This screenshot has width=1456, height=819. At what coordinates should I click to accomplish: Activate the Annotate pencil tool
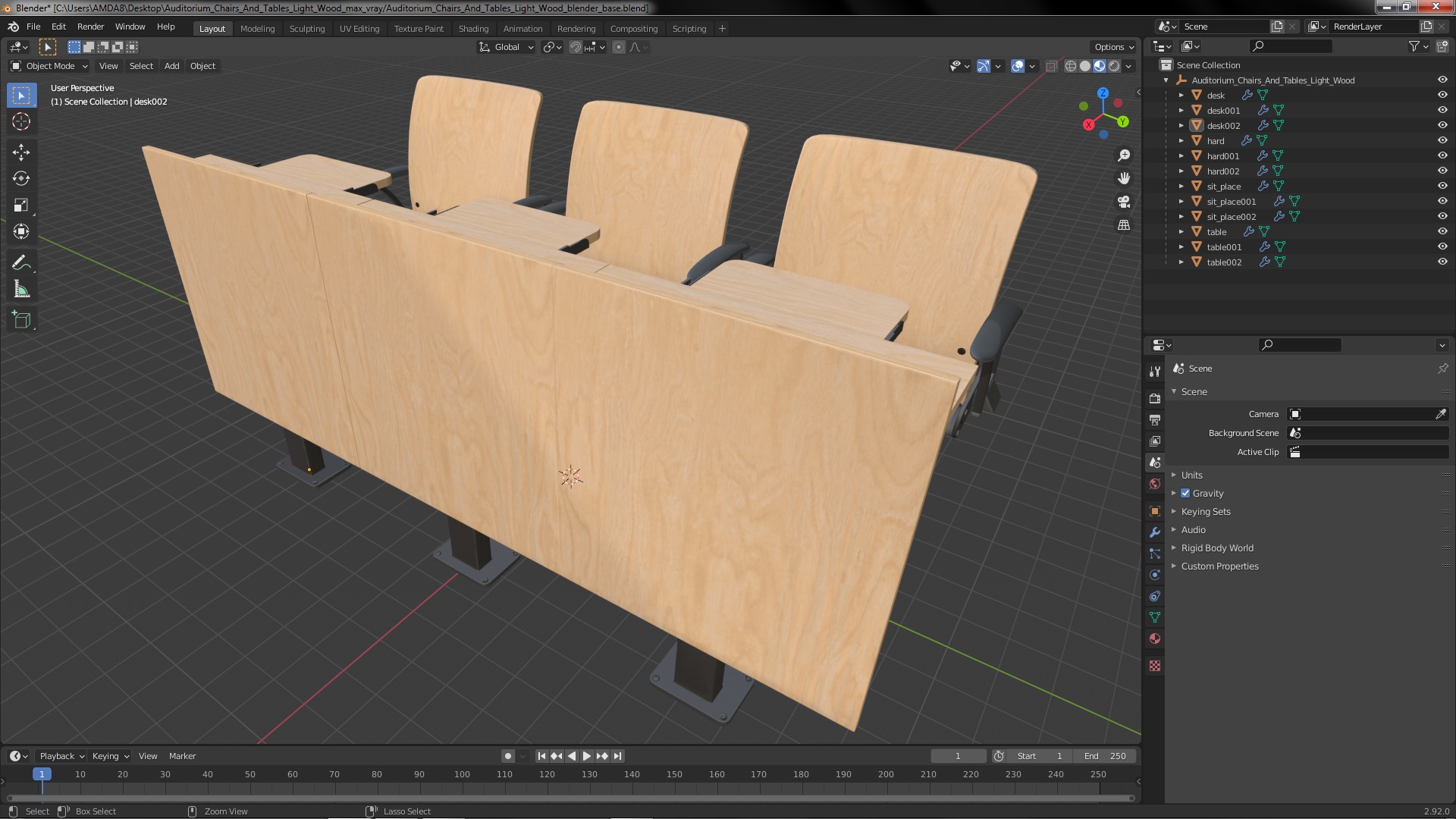[21, 262]
